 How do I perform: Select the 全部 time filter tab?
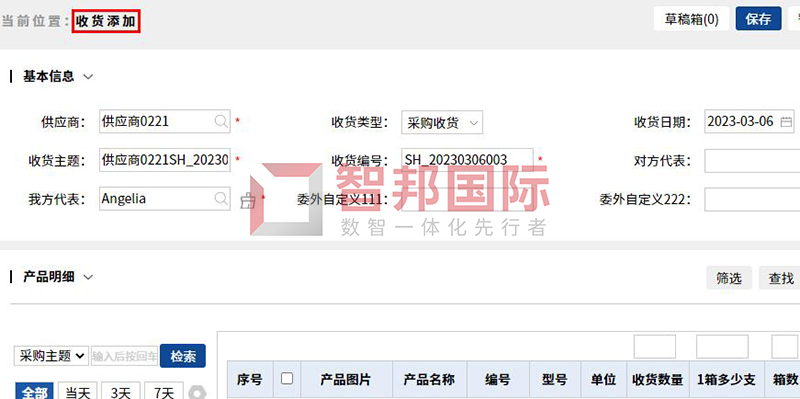tap(34, 392)
